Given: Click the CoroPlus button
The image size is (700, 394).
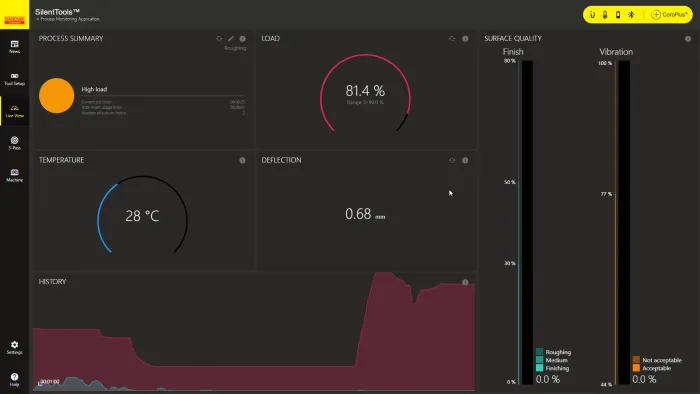Looking at the screenshot, I should pyautogui.click(x=669, y=15).
